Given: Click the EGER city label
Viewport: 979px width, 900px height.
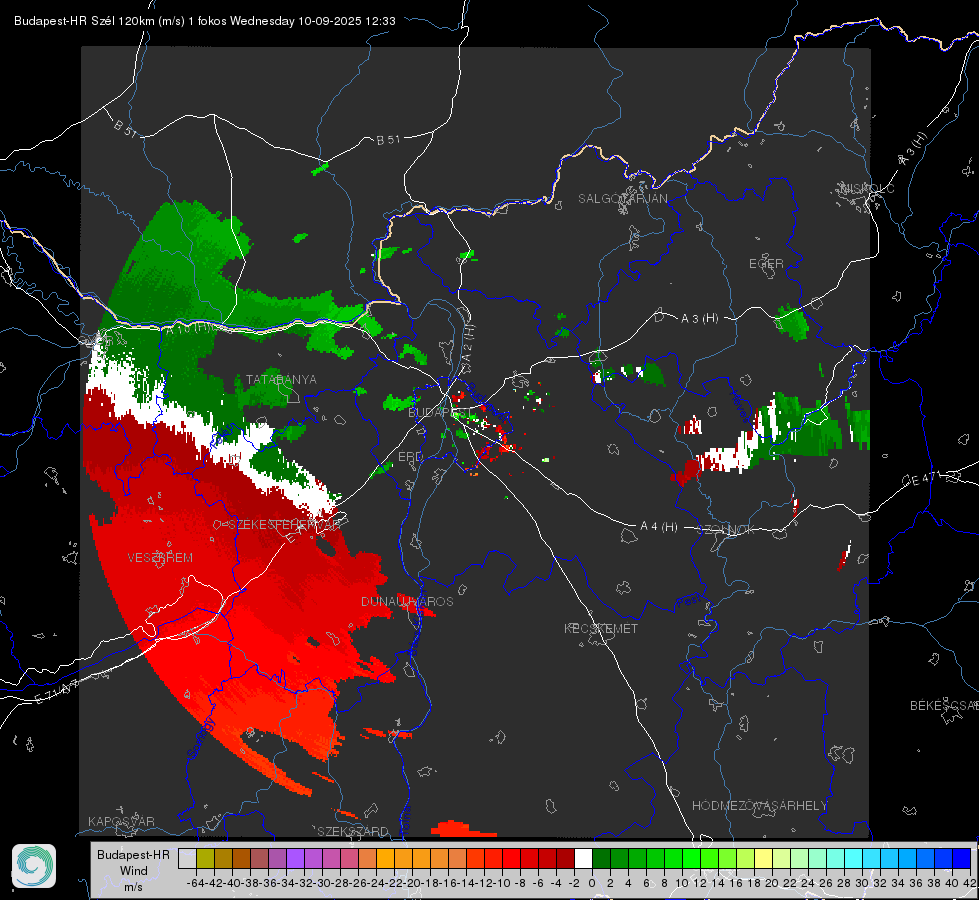Looking at the screenshot, I should coord(766,264).
